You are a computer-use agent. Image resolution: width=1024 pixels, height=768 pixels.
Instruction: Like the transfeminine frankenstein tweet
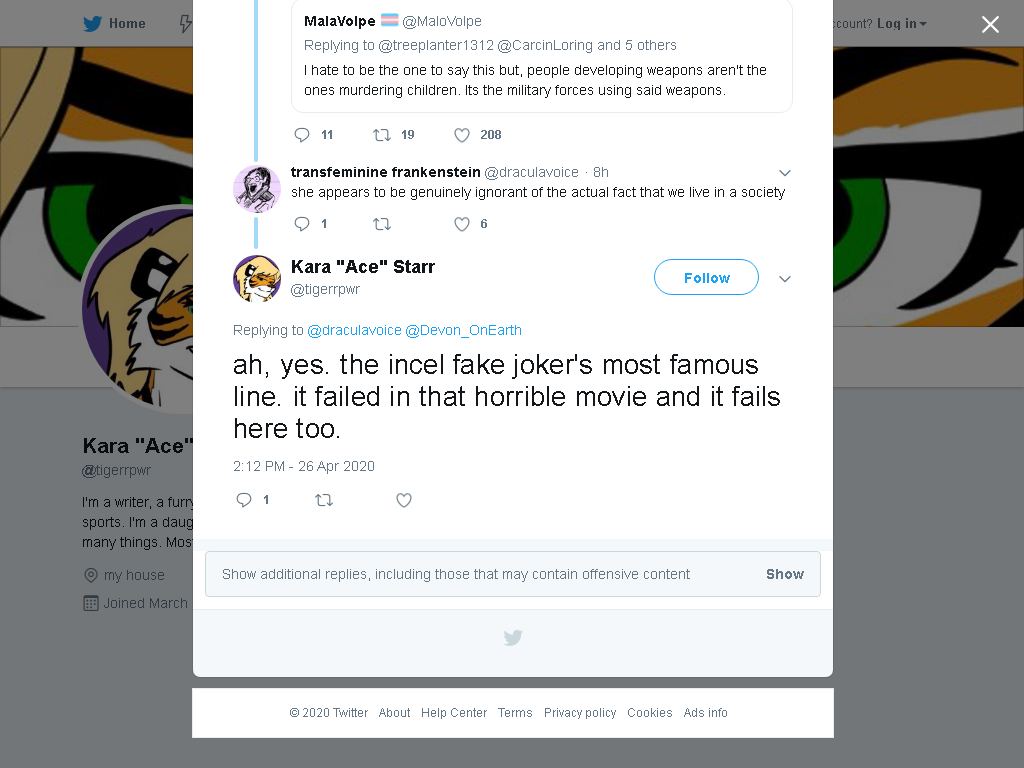click(x=462, y=224)
